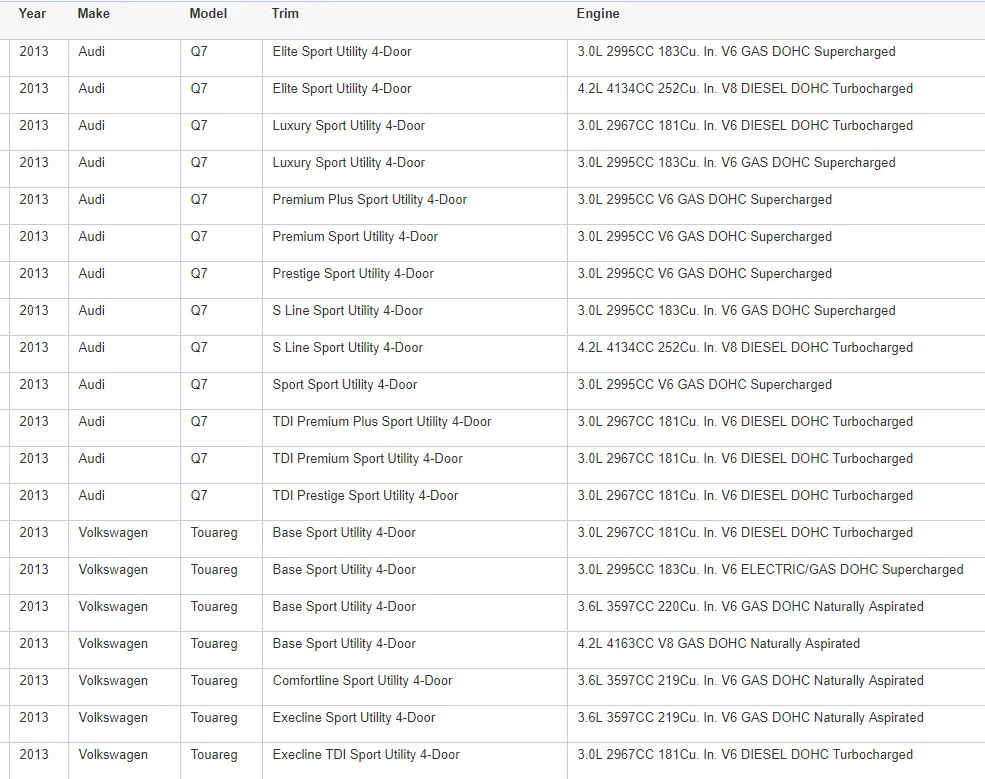Click Luxury trim cell with V6 GAS engine

[x=415, y=169]
